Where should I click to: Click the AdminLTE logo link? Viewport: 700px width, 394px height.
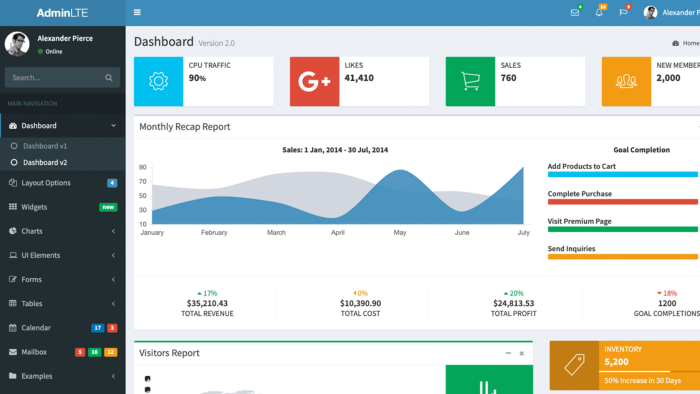coord(62,12)
